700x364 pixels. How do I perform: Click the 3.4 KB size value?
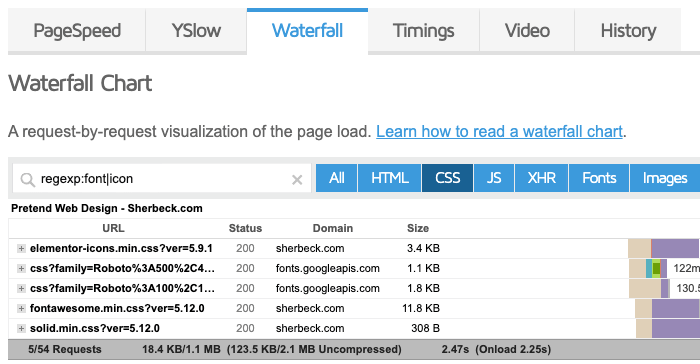pyautogui.click(x=423, y=248)
